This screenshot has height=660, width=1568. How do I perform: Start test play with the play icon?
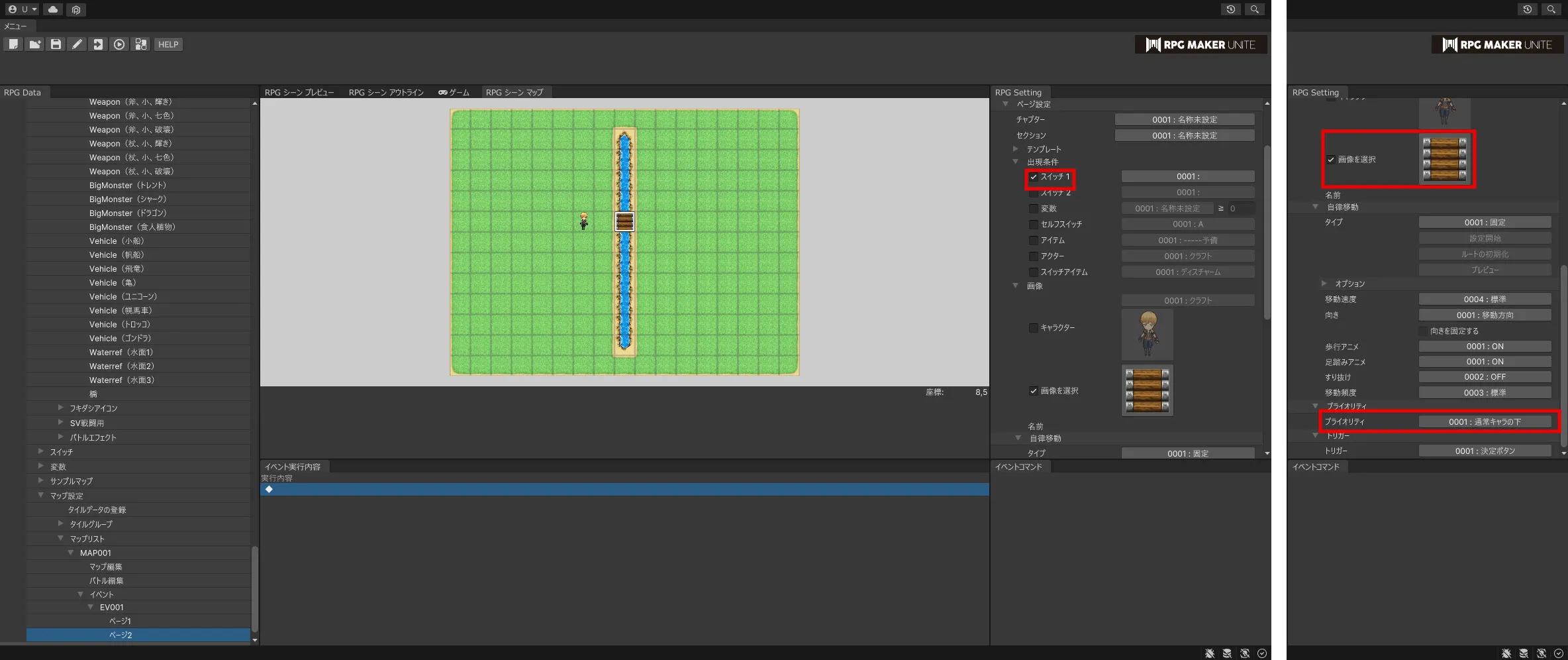(x=119, y=44)
